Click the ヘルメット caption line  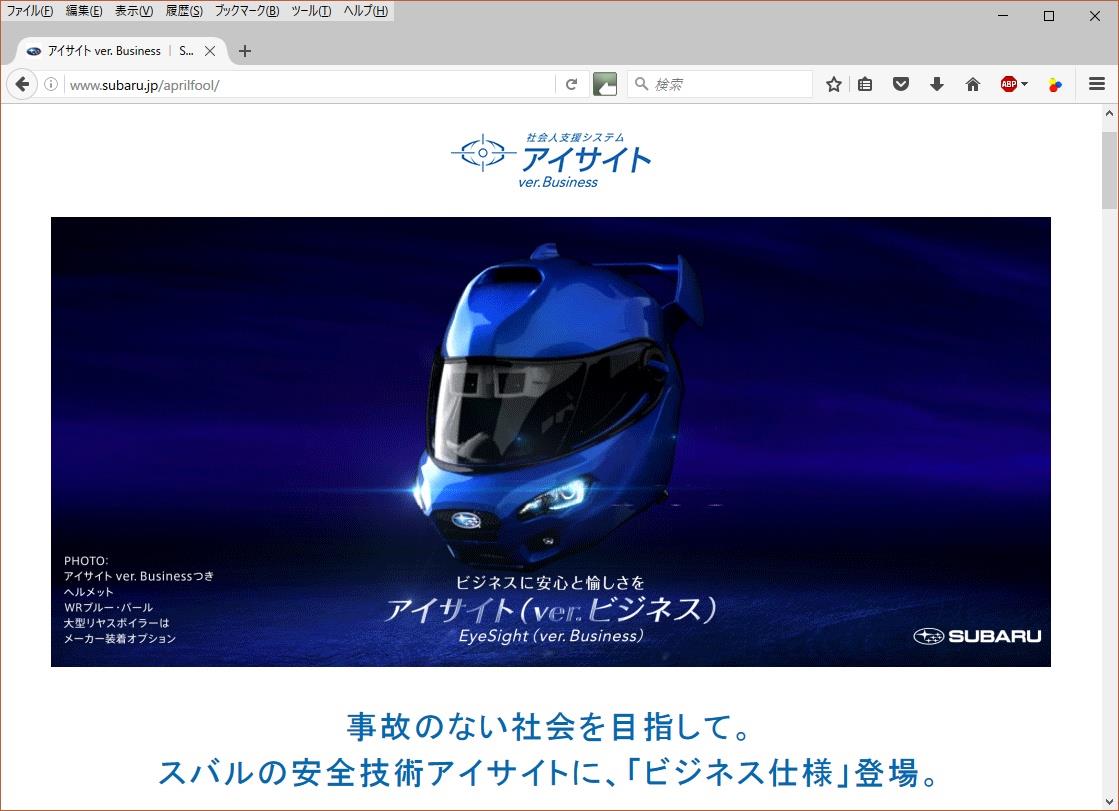click(88, 592)
